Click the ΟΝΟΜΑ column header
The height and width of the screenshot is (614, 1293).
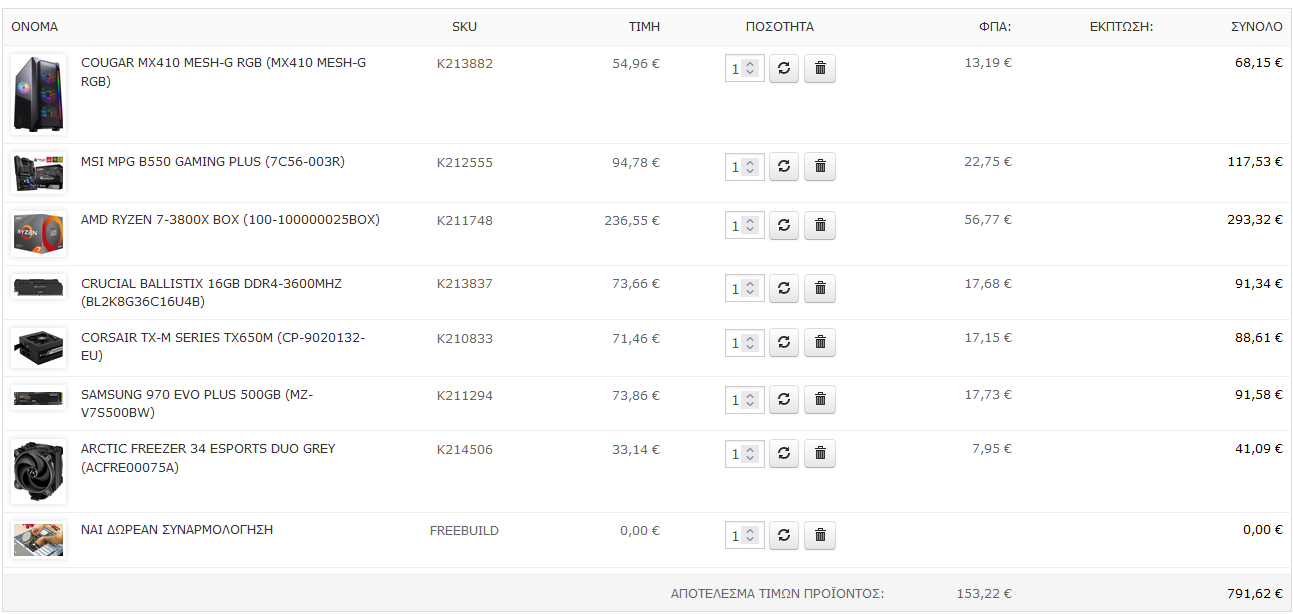[35, 27]
